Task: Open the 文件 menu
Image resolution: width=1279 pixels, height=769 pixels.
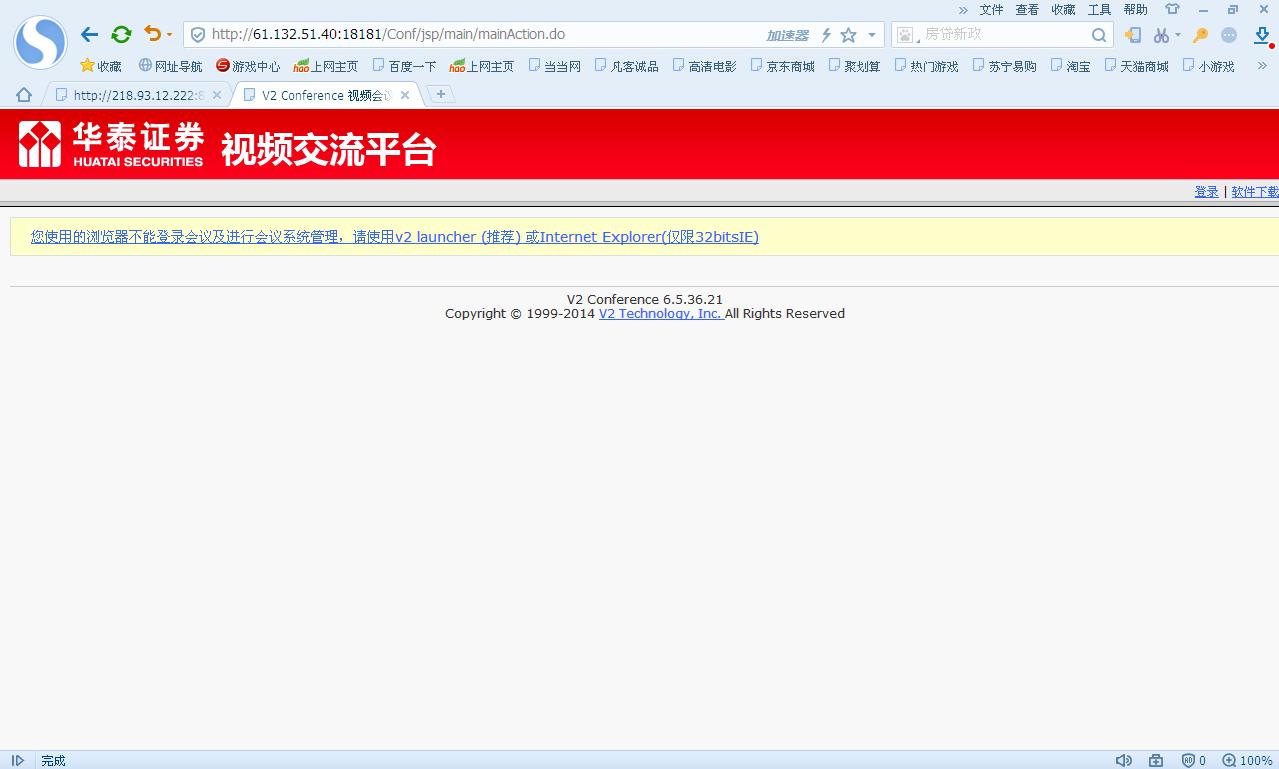Action: pyautogui.click(x=991, y=10)
